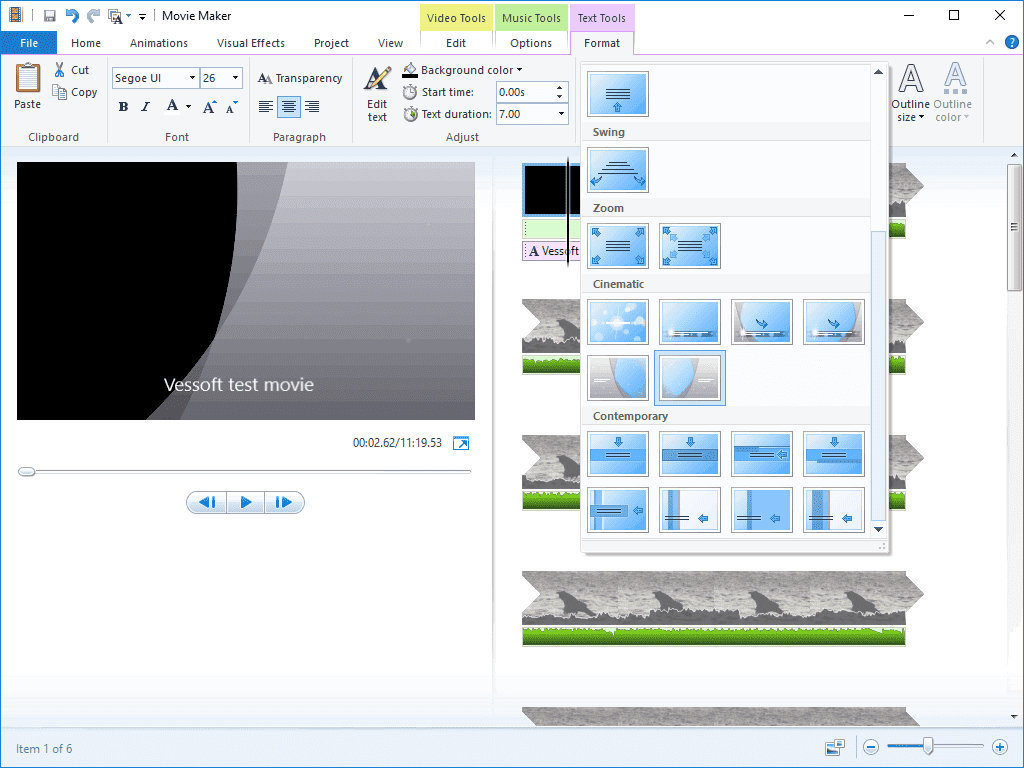
Task: Click the Next frame button
Action: [284, 502]
